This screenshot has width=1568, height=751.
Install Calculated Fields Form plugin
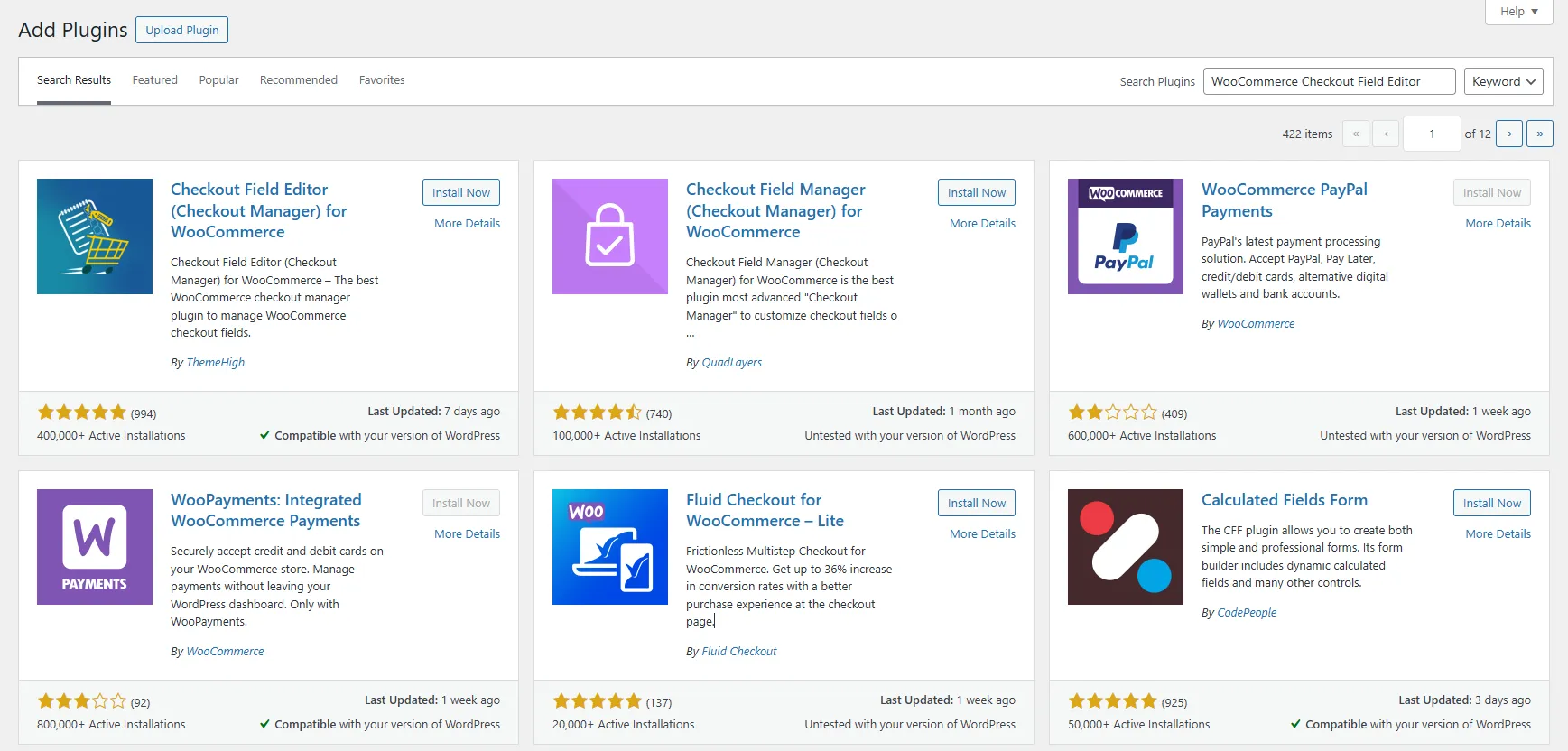pos(1492,503)
